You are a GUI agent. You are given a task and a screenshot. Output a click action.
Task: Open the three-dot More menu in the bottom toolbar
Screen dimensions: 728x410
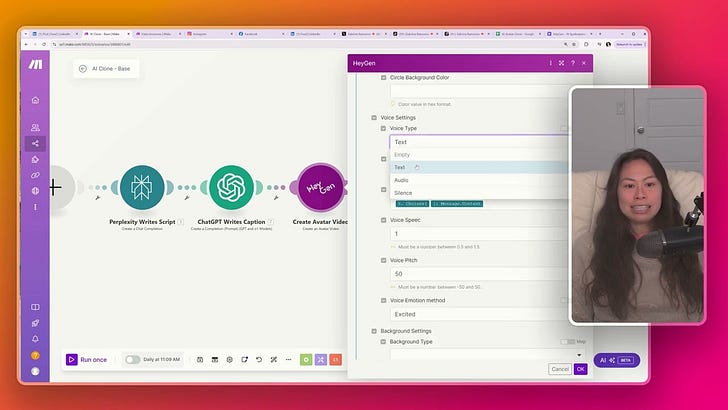[288, 359]
